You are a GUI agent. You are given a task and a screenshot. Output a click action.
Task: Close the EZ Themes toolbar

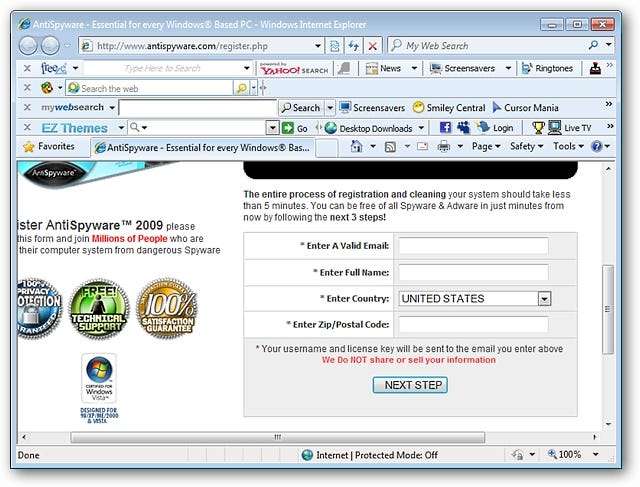tap(27, 127)
